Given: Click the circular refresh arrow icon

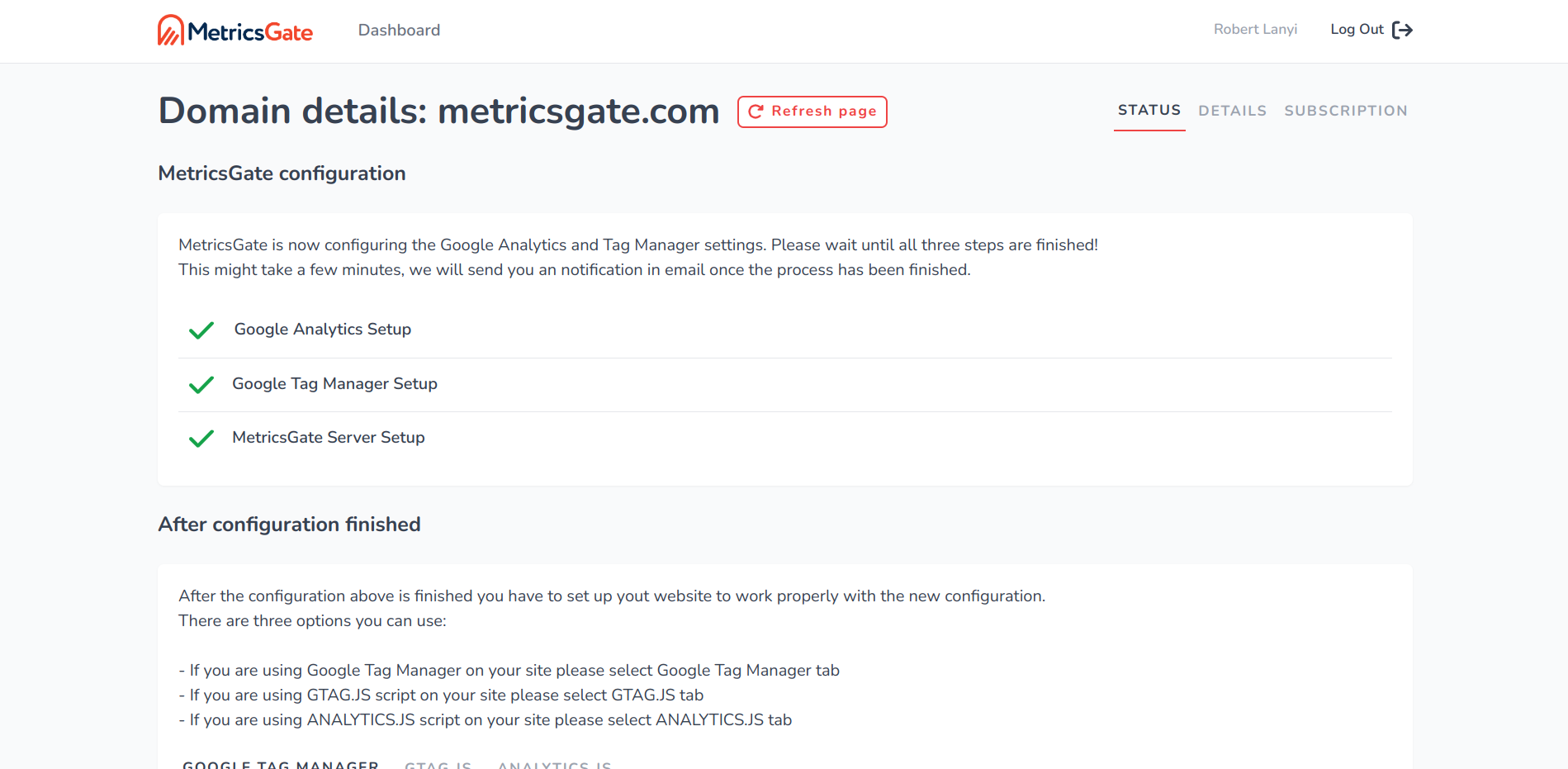Looking at the screenshot, I should tap(756, 112).
